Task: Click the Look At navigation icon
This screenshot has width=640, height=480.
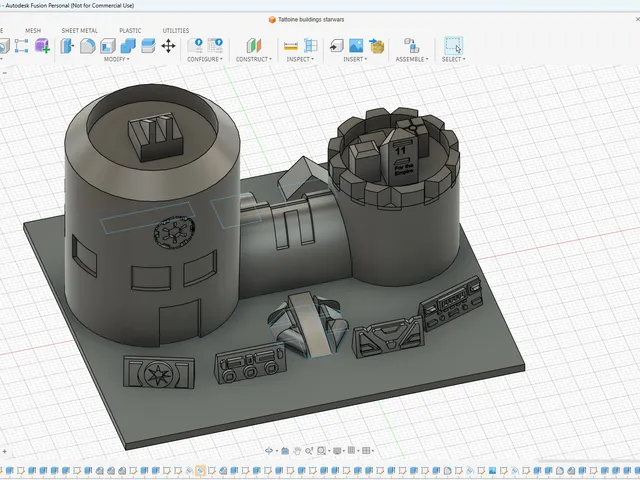Action: [x=285, y=451]
